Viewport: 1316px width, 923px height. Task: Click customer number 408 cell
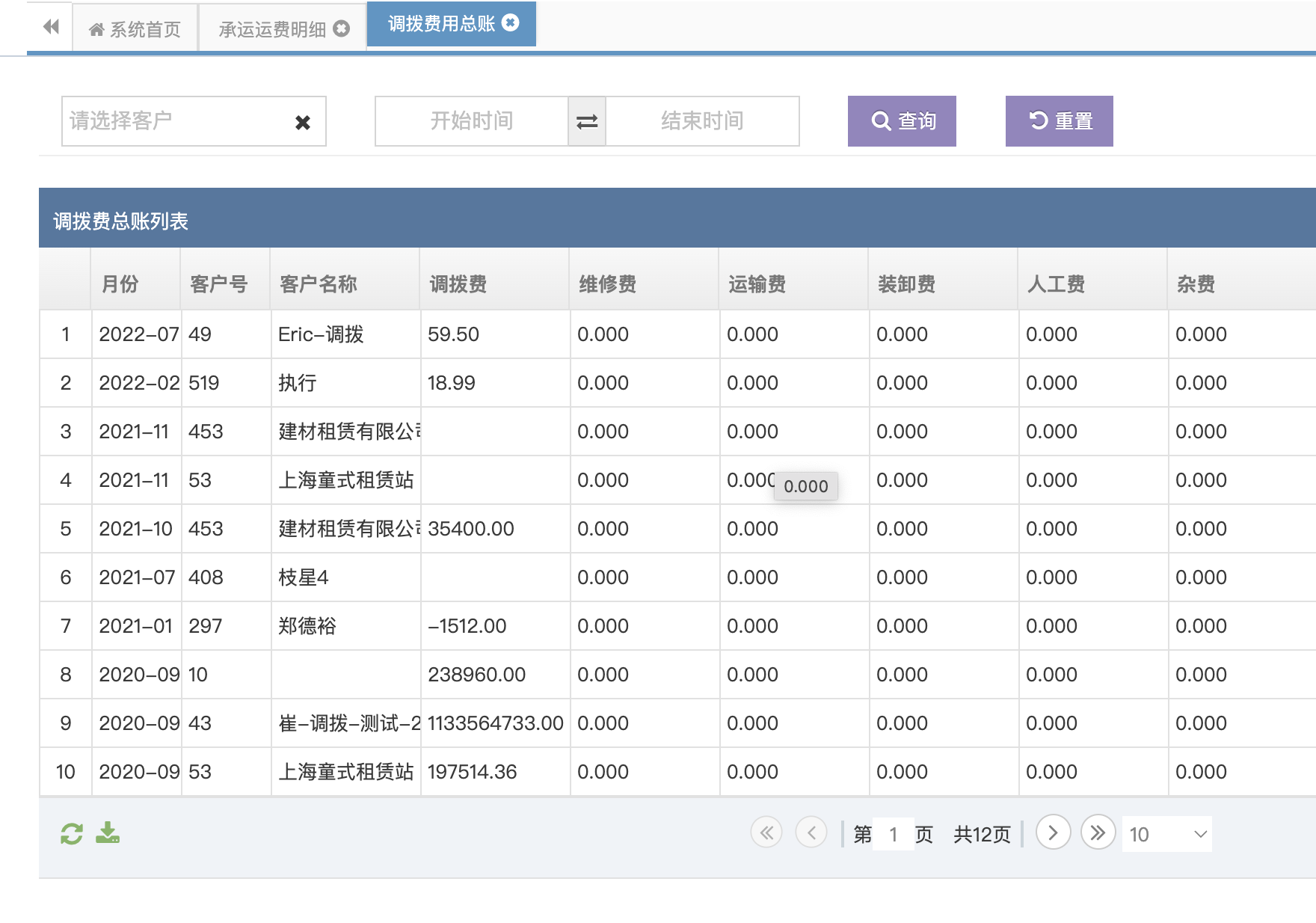click(226, 577)
